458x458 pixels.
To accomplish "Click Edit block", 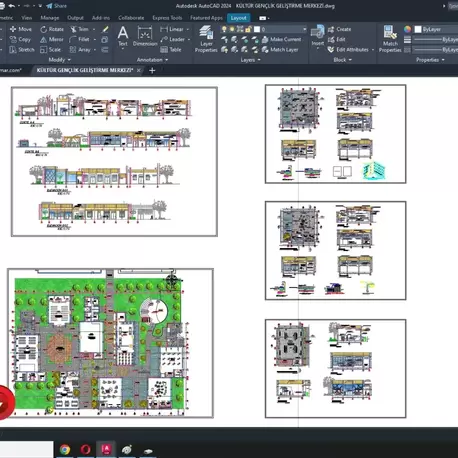I will pyautogui.click(x=337, y=39).
